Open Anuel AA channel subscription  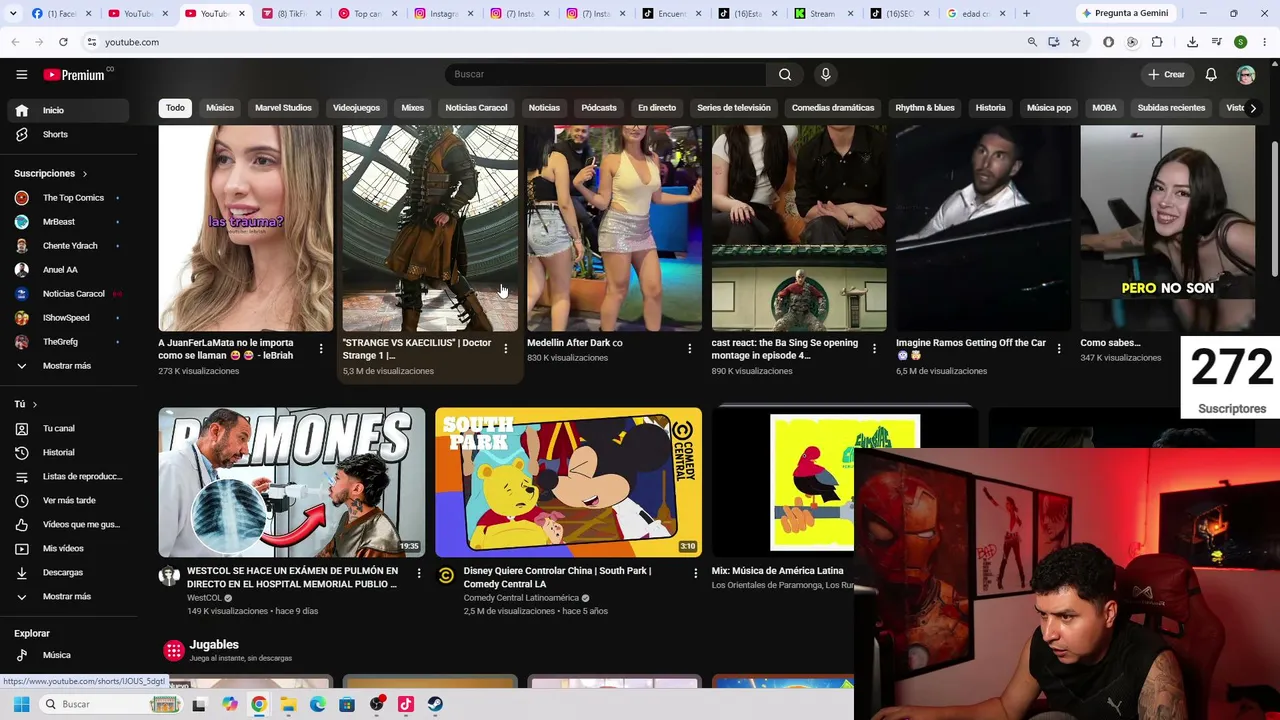click(66, 270)
